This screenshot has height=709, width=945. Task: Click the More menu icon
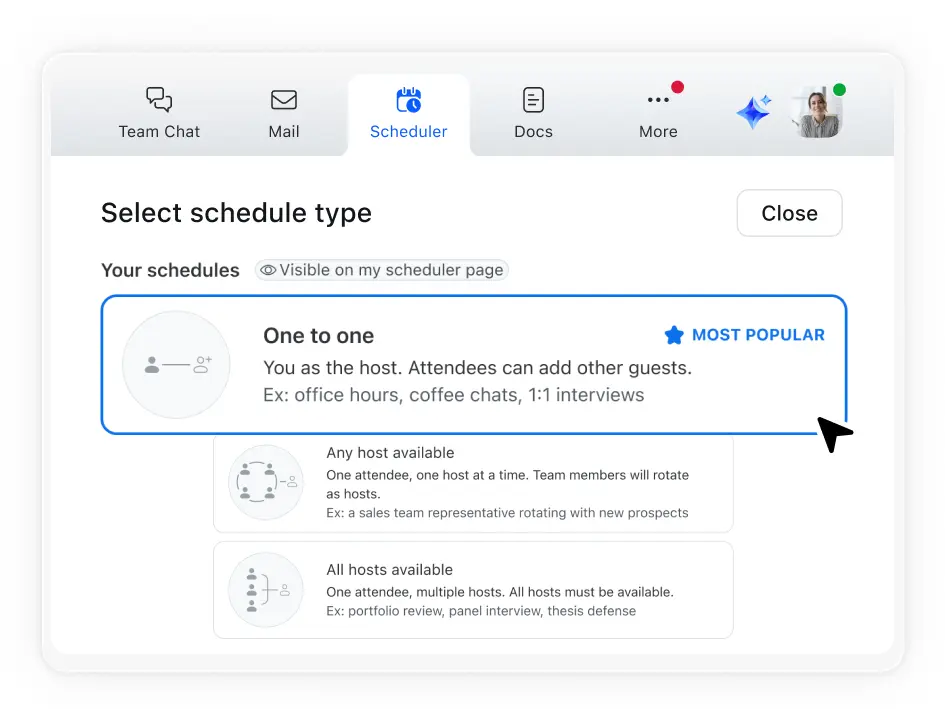point(658,100)
